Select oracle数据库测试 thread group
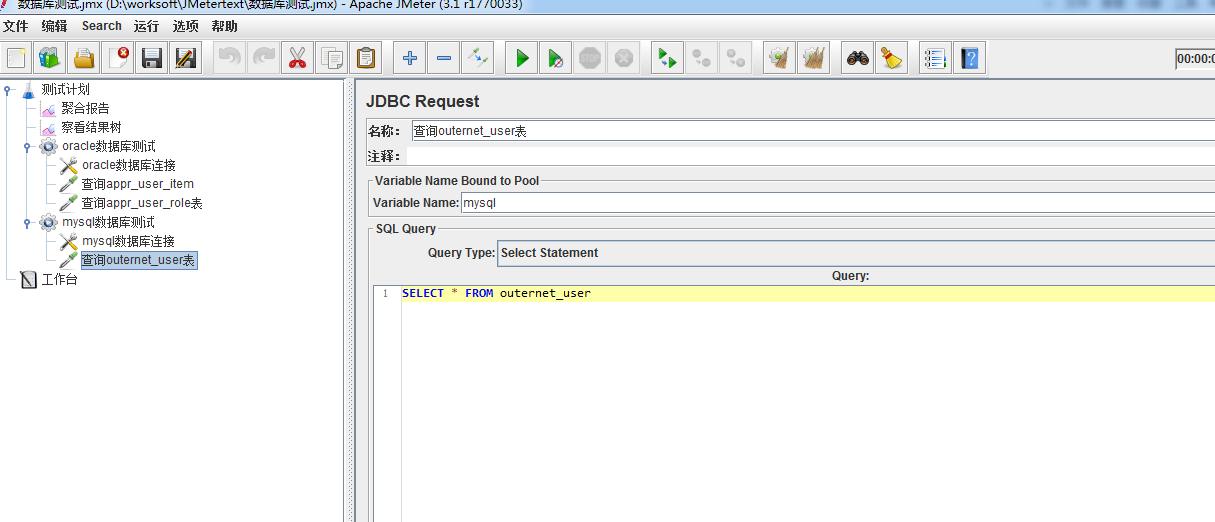1215x522 pixels. click(x=108, y=146)
